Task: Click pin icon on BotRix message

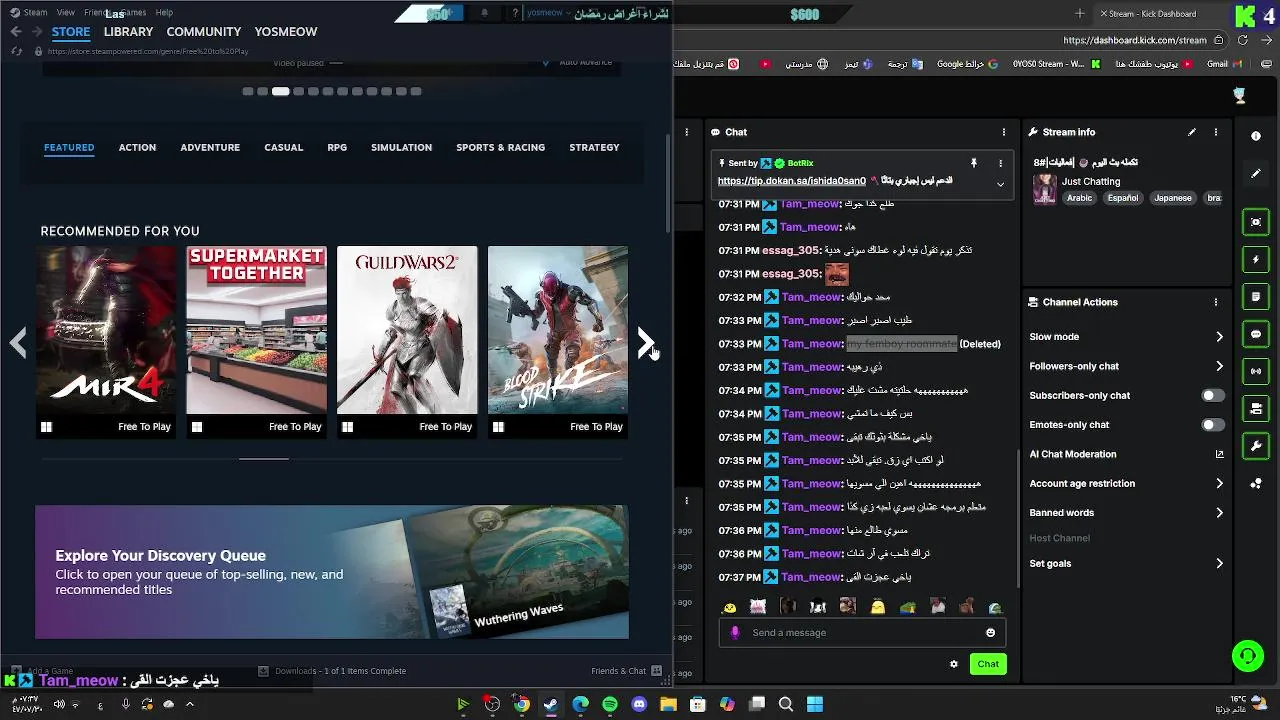Action: click(973, 163)
